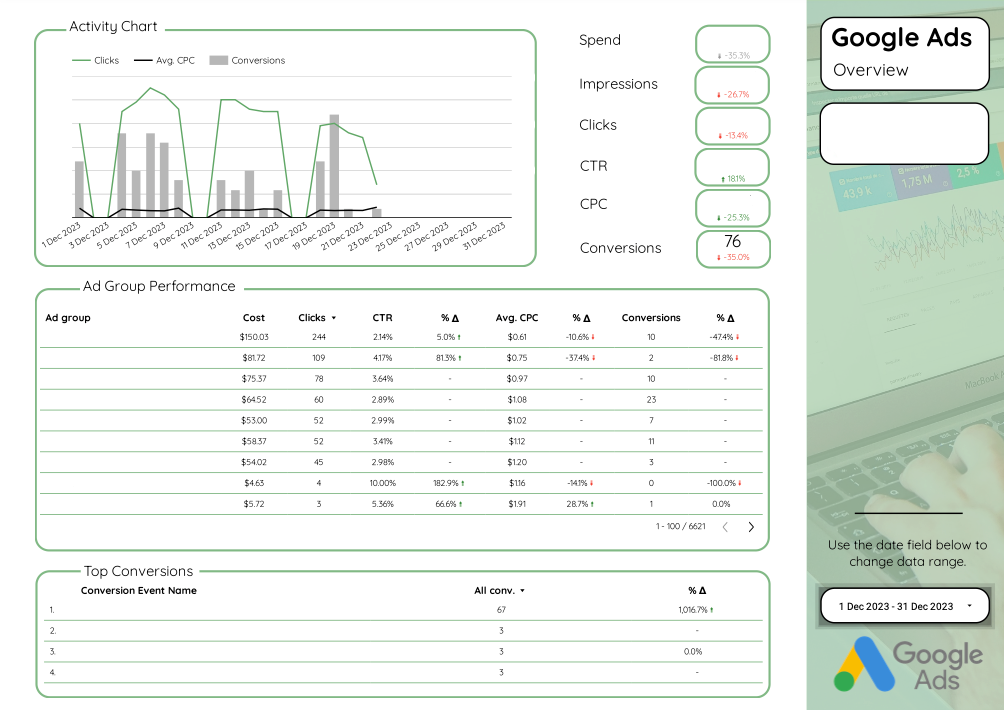Select the Spend scorecard showing -35.3%

733,44
